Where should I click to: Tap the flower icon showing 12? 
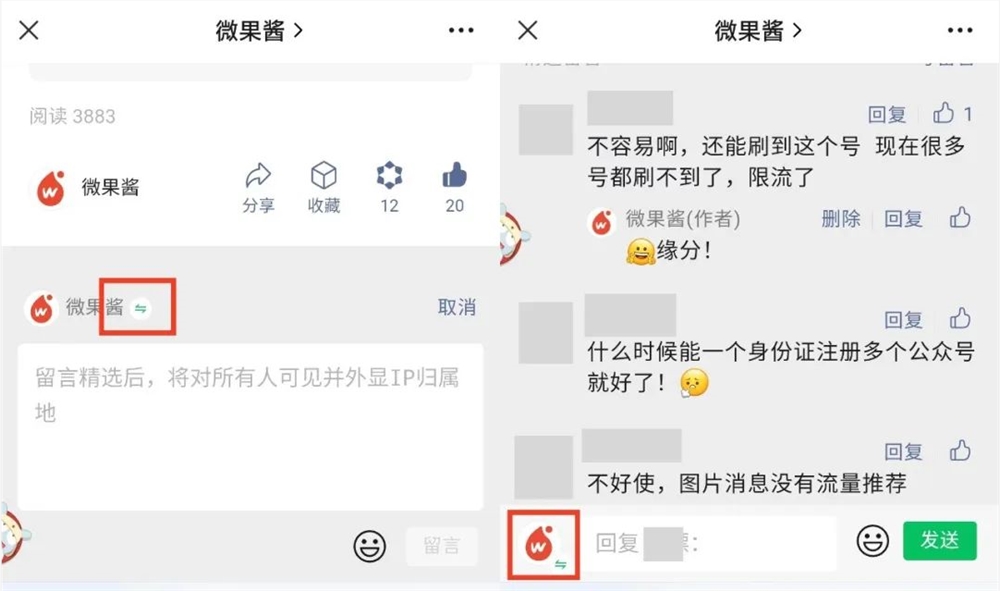pos(389,175)
